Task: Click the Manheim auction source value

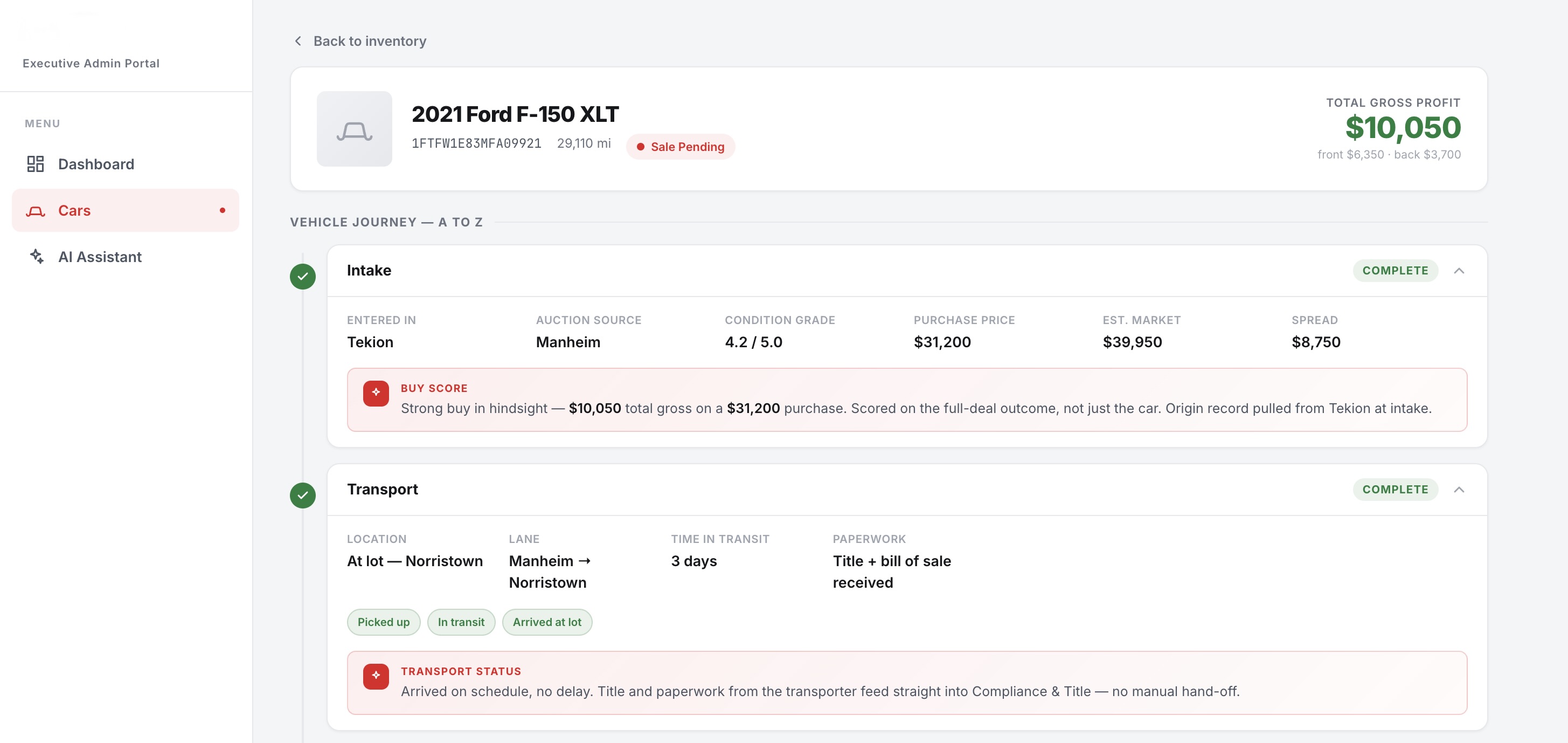Action: click(568, 342)
